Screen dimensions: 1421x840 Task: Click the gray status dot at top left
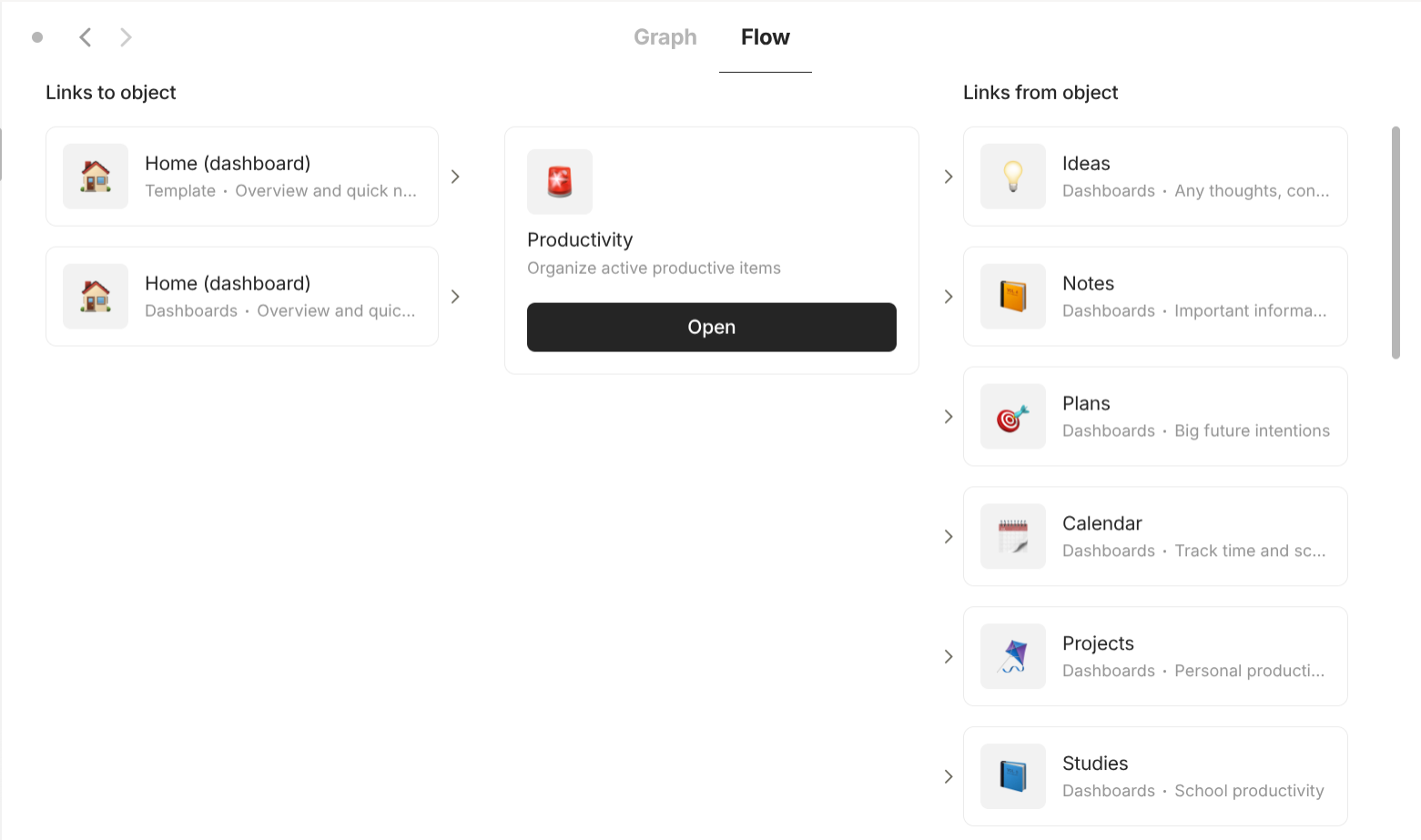37,37
